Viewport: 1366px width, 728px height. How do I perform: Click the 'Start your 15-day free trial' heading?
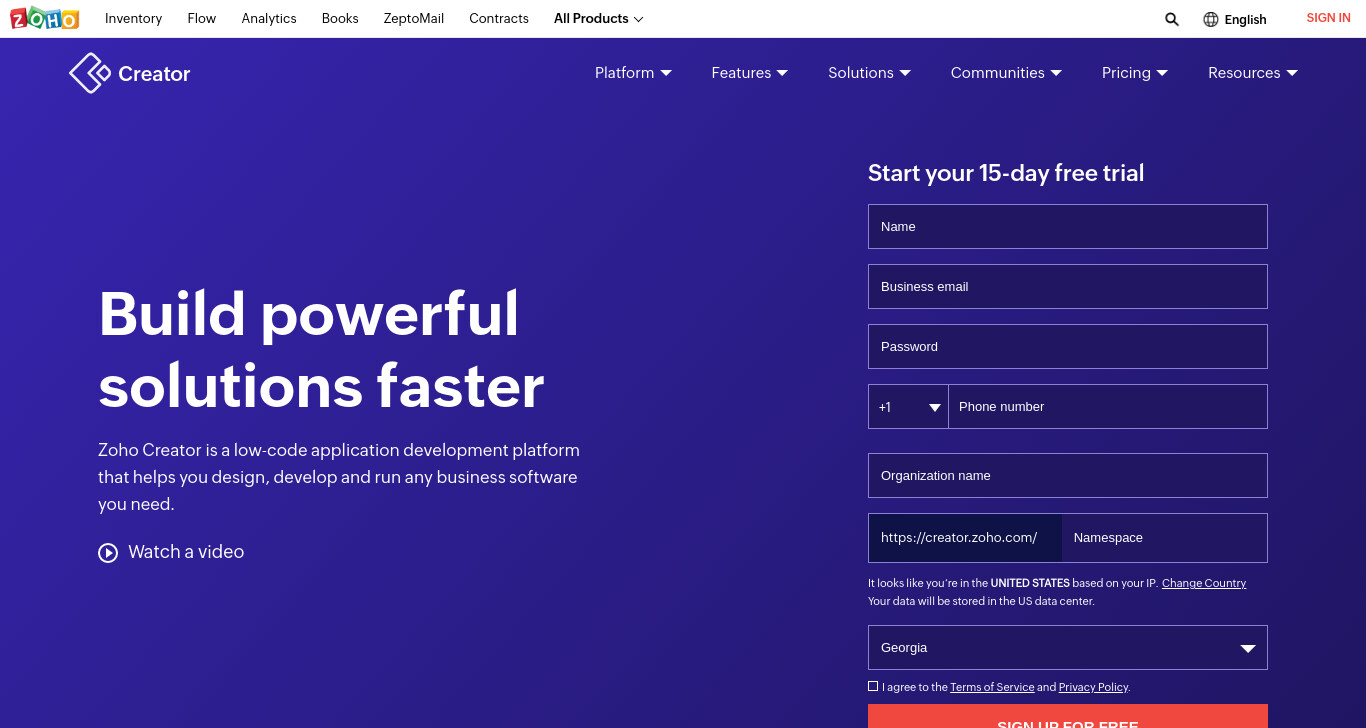[x=1006, y=173]
